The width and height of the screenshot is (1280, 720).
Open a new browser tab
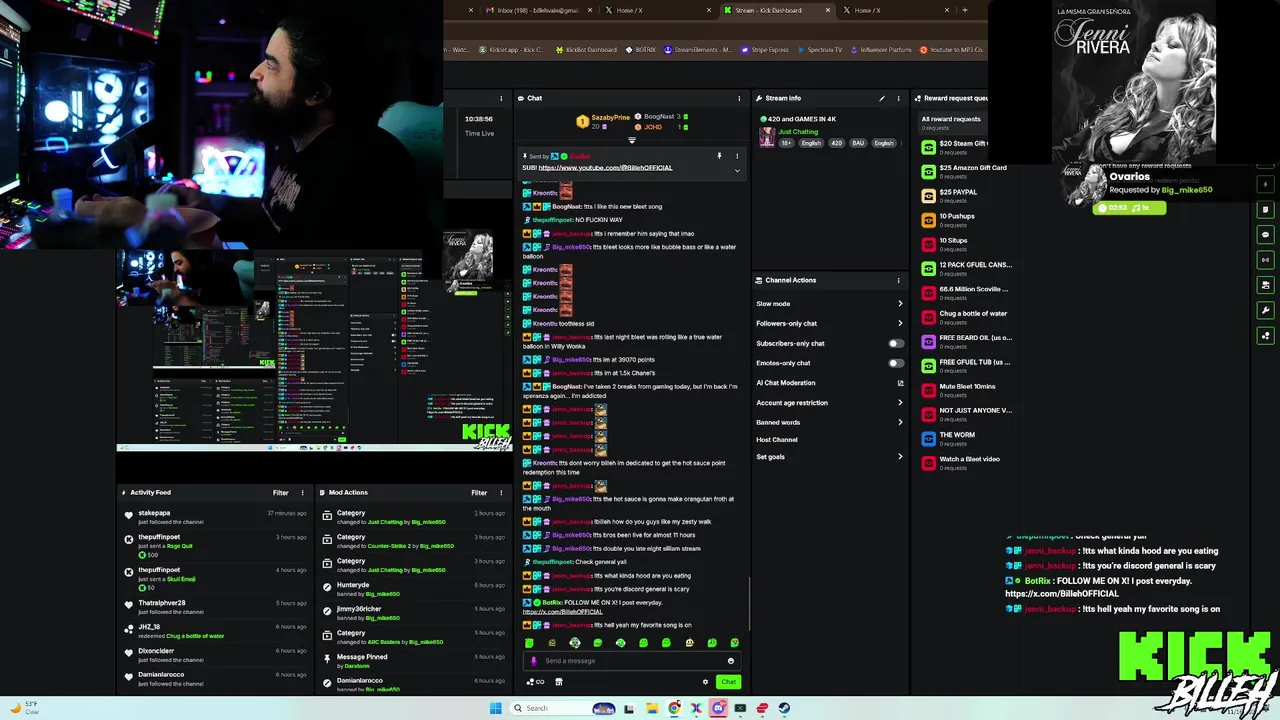click(964, 10)
